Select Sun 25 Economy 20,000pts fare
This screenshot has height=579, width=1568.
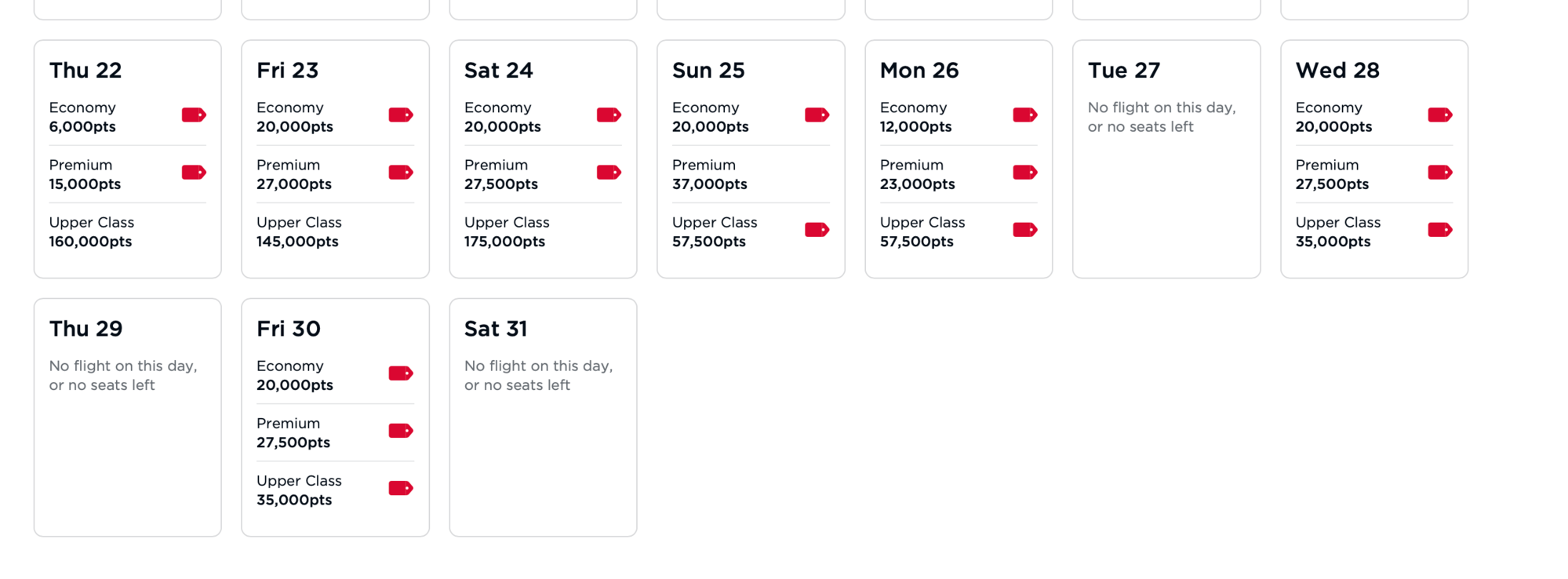pos(711,117)
